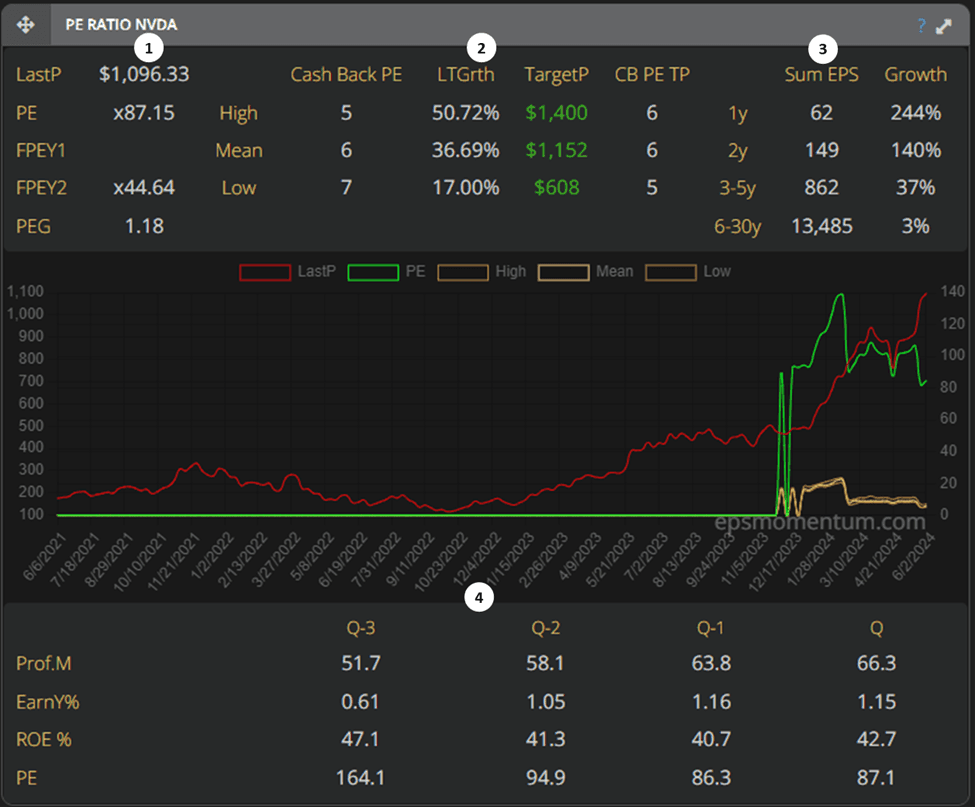Select the 50.72% high growth value
The image size is (975, 807).
[x=466, y=113]
